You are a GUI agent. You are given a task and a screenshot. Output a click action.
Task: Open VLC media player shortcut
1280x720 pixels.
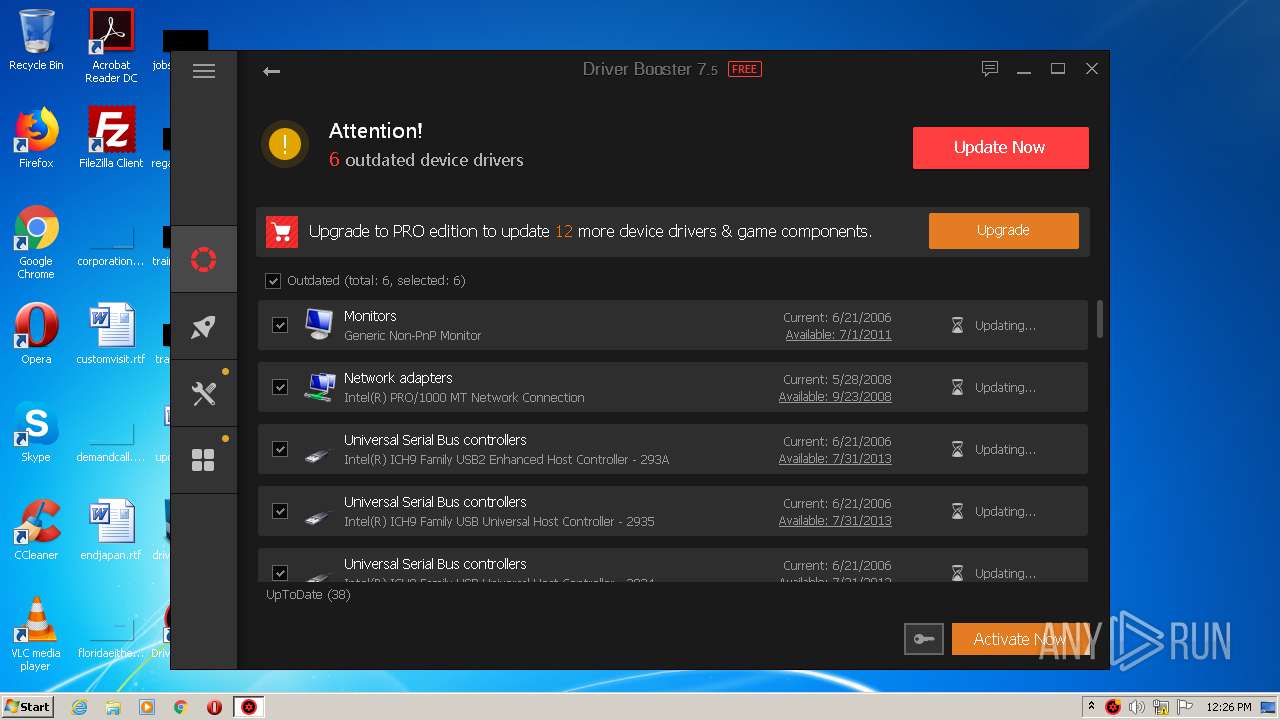tap(36, 634)
